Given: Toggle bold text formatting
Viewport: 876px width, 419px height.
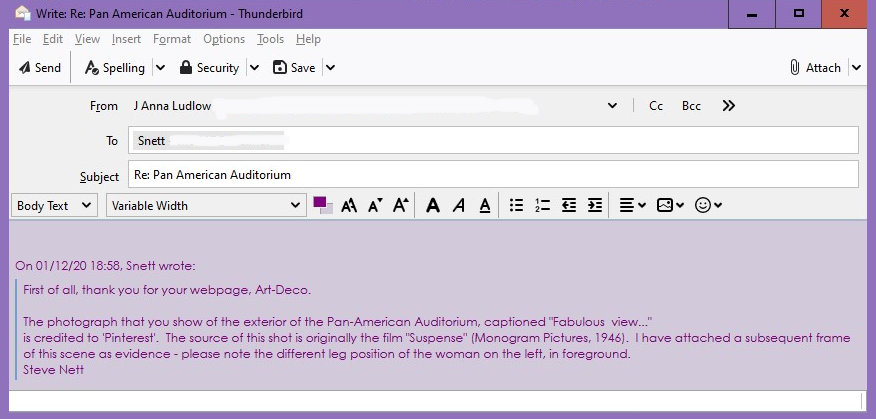Looking at the screenshot, I should coord(432,205).
